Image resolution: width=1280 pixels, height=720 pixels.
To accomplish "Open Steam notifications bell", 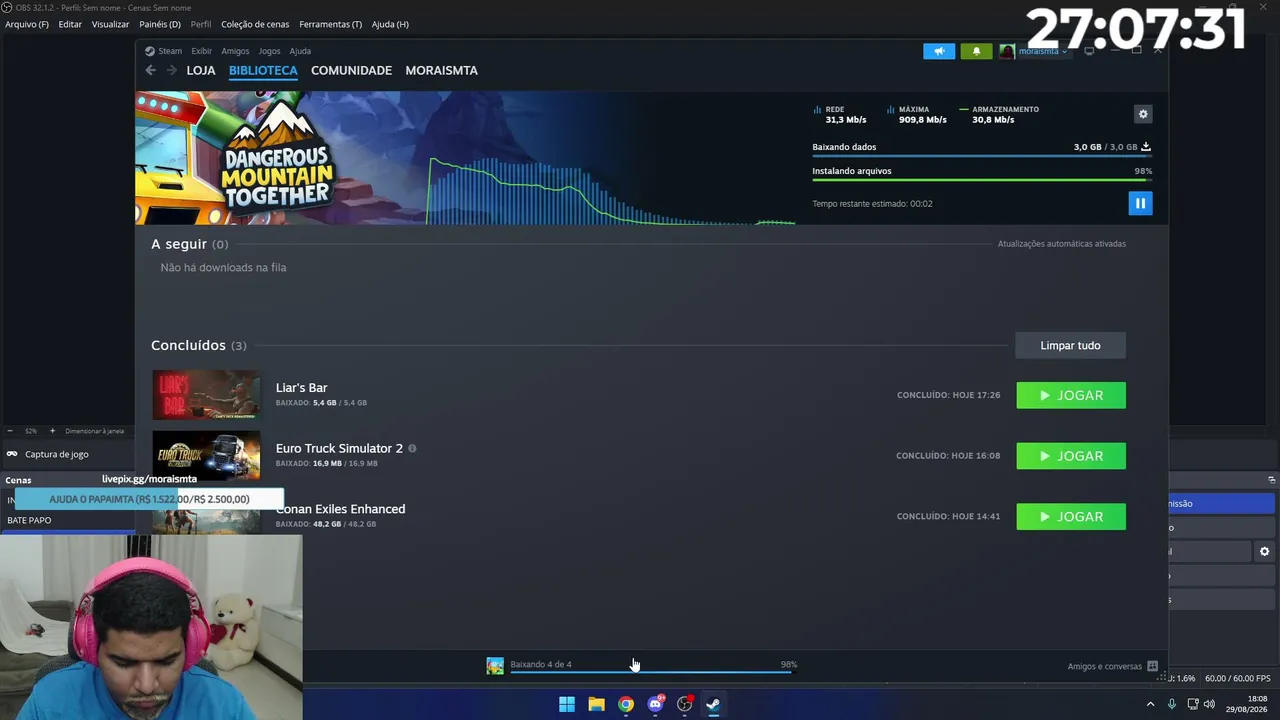I will (976, 51).
